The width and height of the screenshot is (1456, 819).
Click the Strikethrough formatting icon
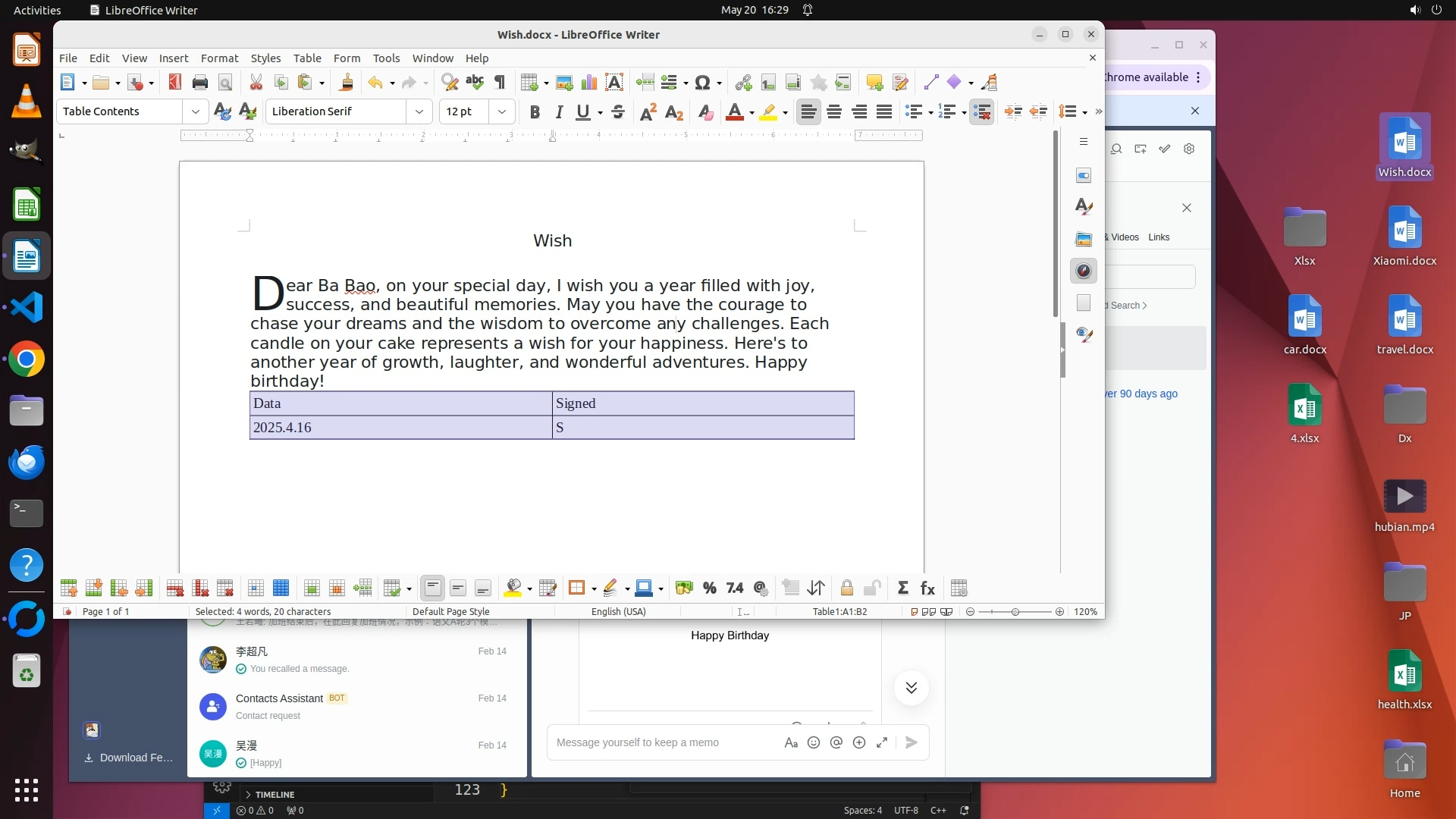(x=618, y=112)
